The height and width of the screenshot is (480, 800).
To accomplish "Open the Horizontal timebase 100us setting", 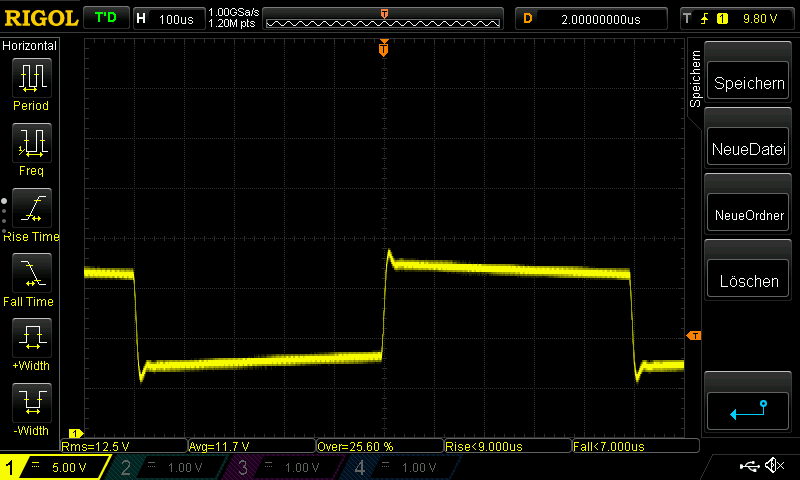I will [166, 19].
